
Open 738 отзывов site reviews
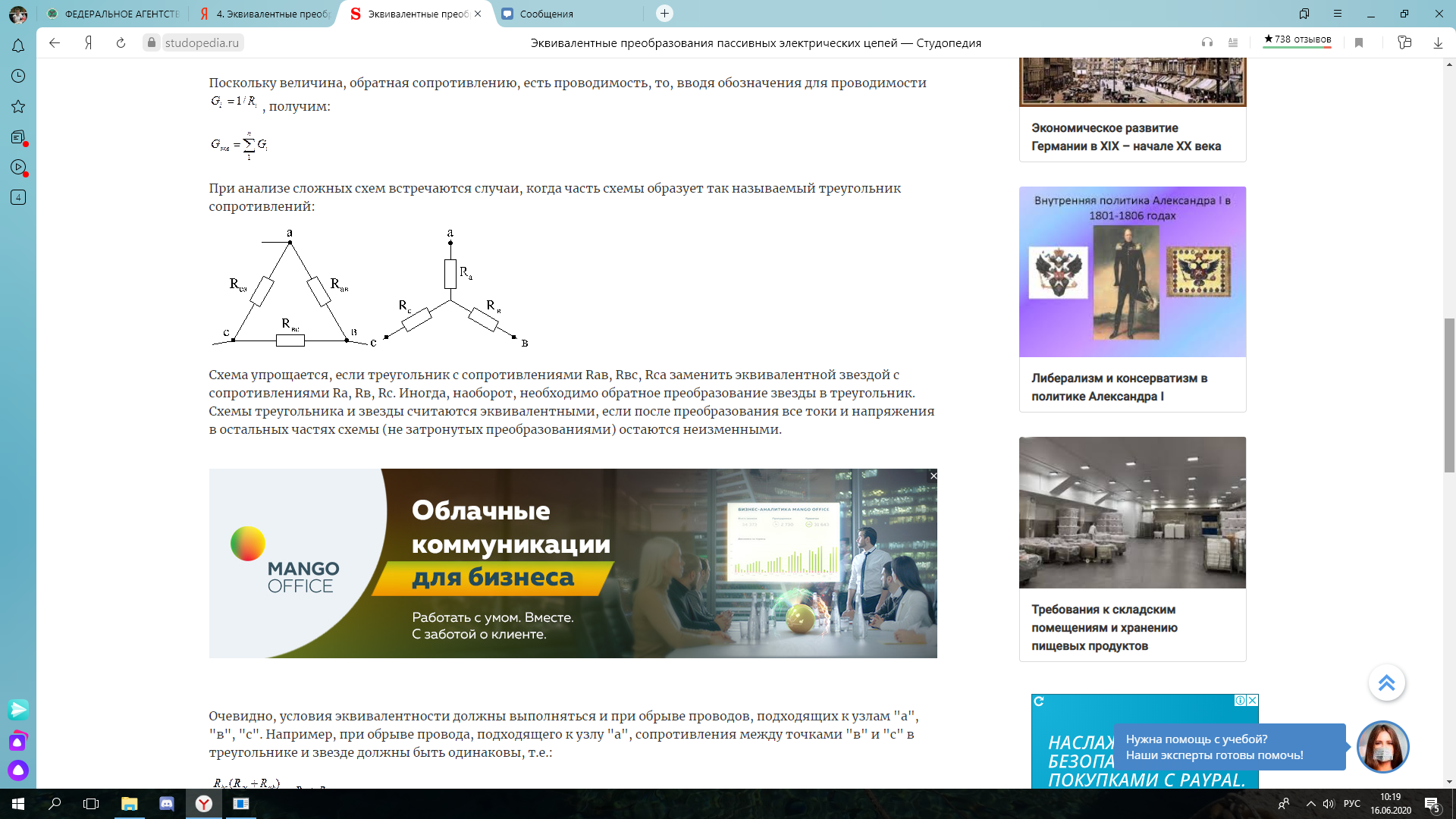coord(1297,40)
